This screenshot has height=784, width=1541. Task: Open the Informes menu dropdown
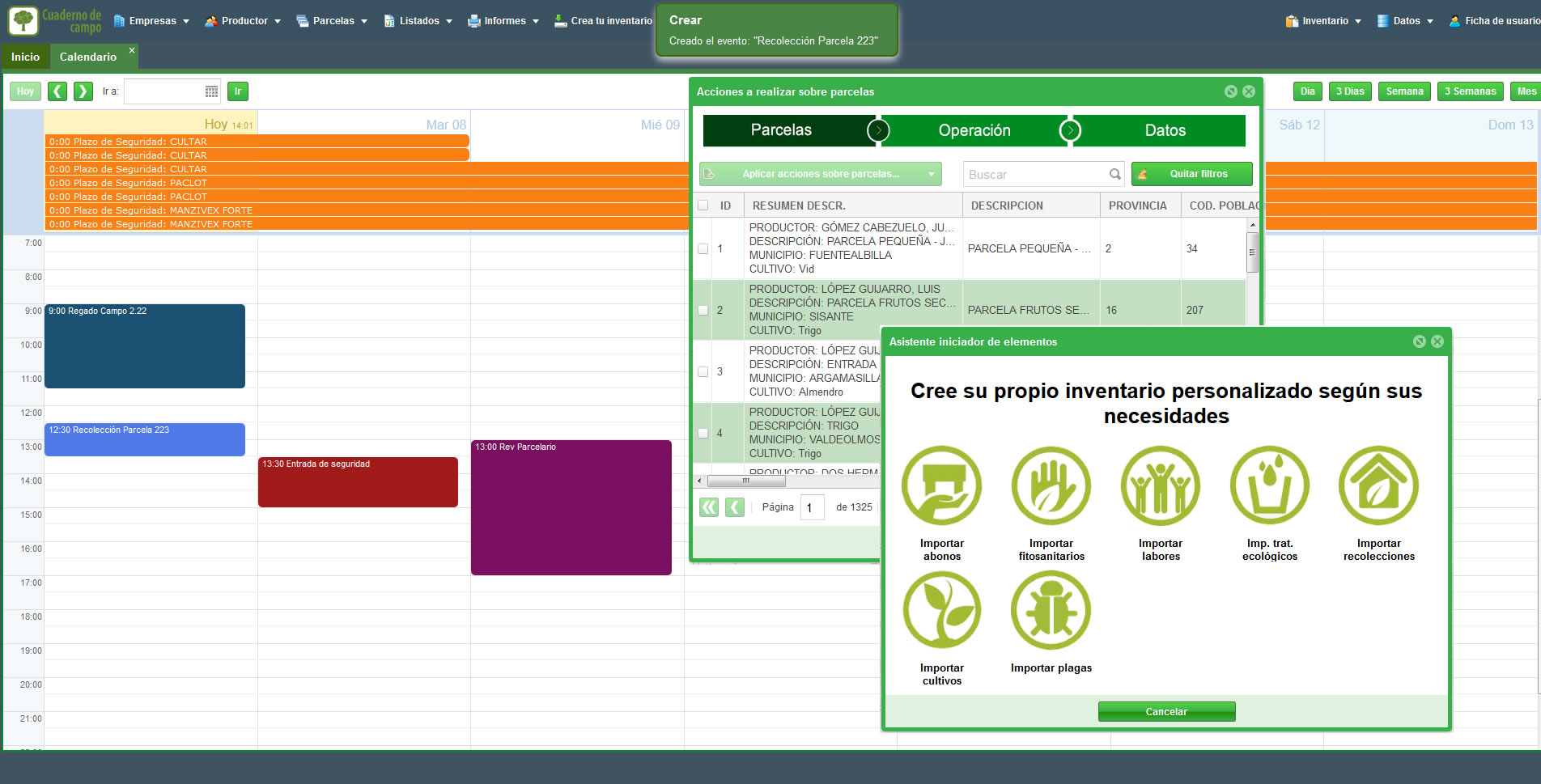click(x=503, y=21)
